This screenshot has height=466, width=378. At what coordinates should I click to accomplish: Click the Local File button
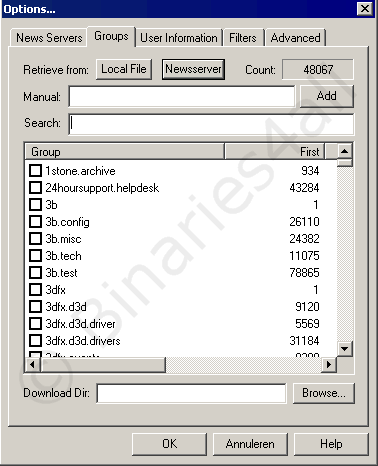coord(124,69)
